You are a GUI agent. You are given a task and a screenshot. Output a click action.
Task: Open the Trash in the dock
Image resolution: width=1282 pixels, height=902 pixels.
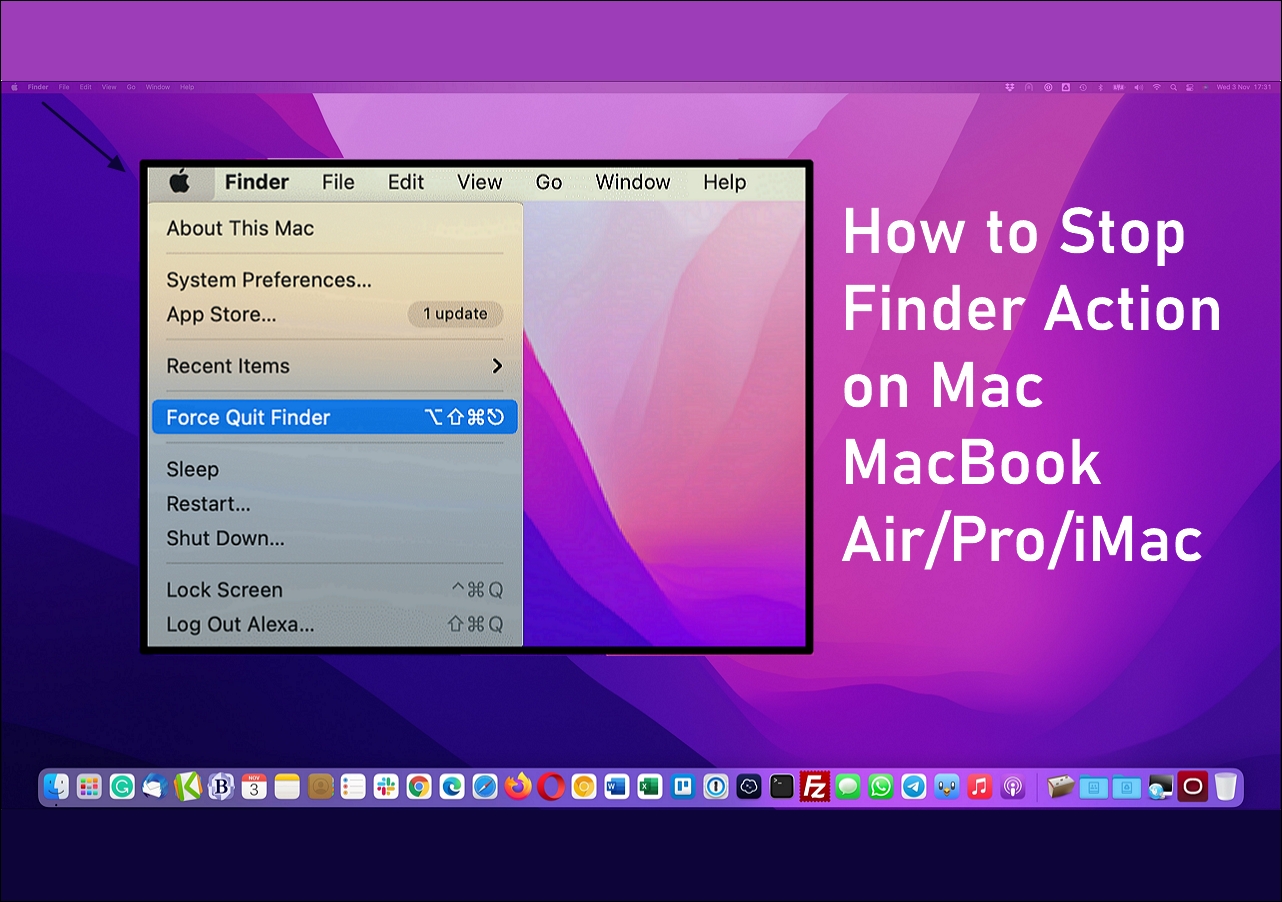coord(1226,787)
